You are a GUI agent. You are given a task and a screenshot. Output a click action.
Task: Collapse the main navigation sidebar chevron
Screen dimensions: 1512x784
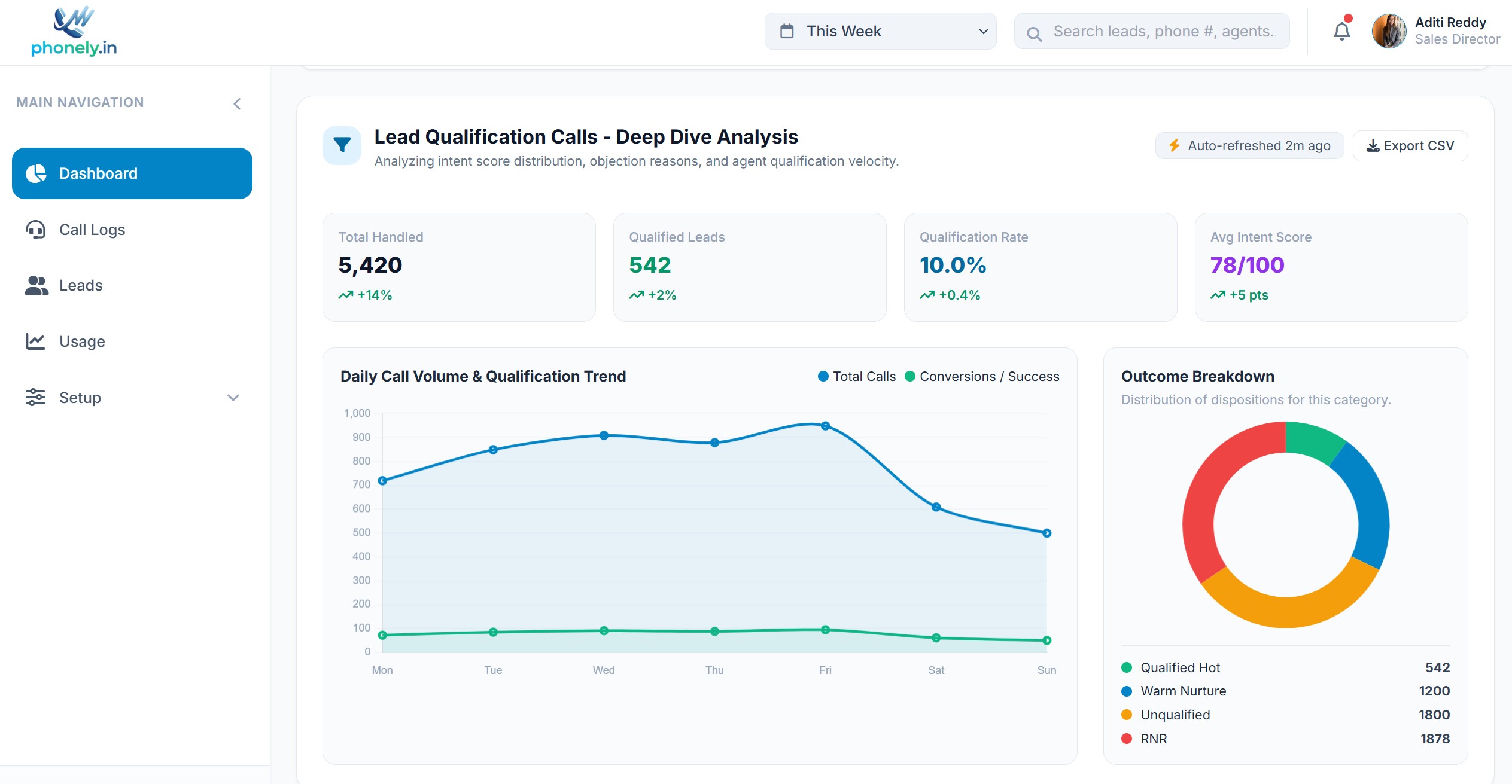click(237, 104)
